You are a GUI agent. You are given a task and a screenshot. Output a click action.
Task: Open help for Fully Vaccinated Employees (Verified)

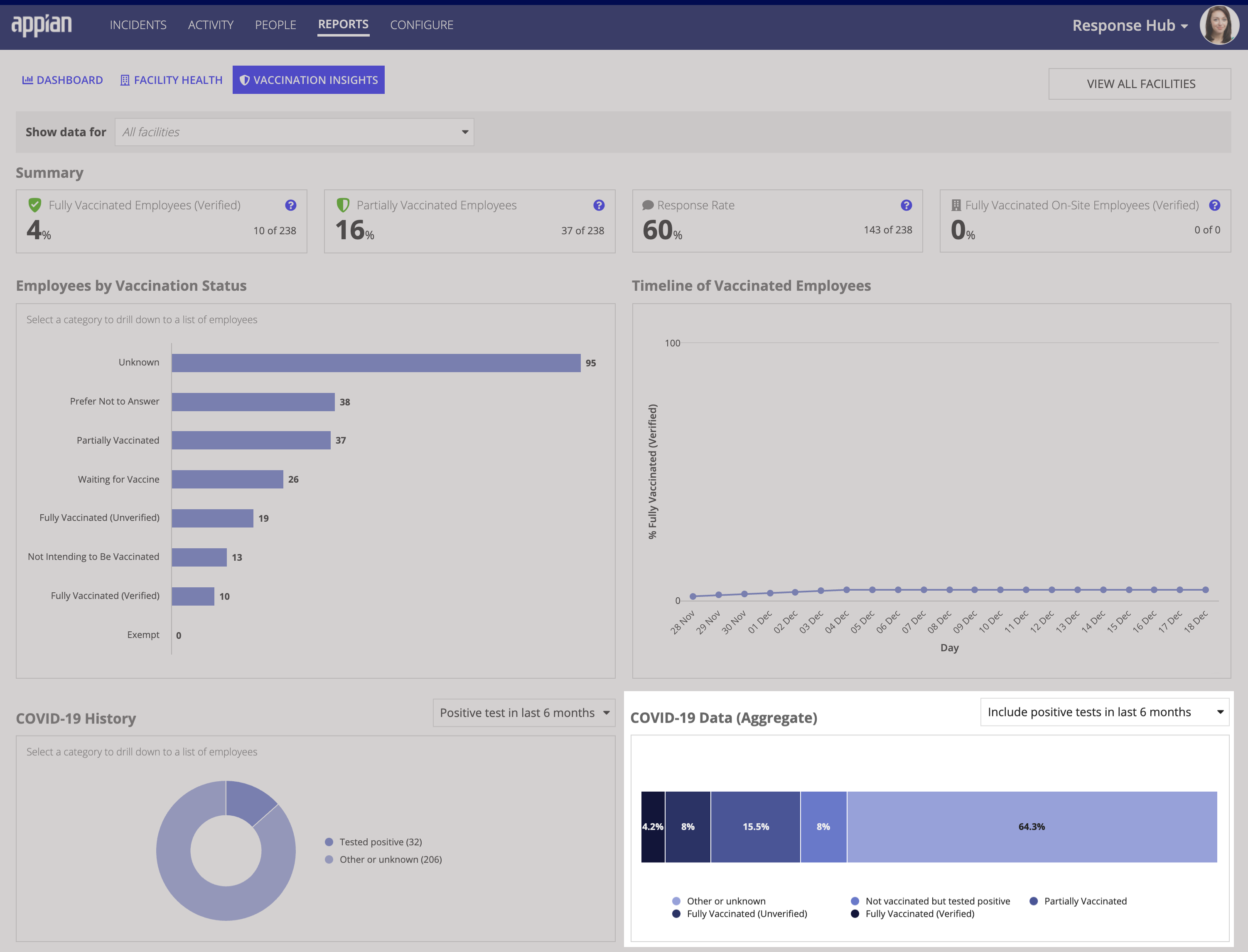tap(291, 205)
